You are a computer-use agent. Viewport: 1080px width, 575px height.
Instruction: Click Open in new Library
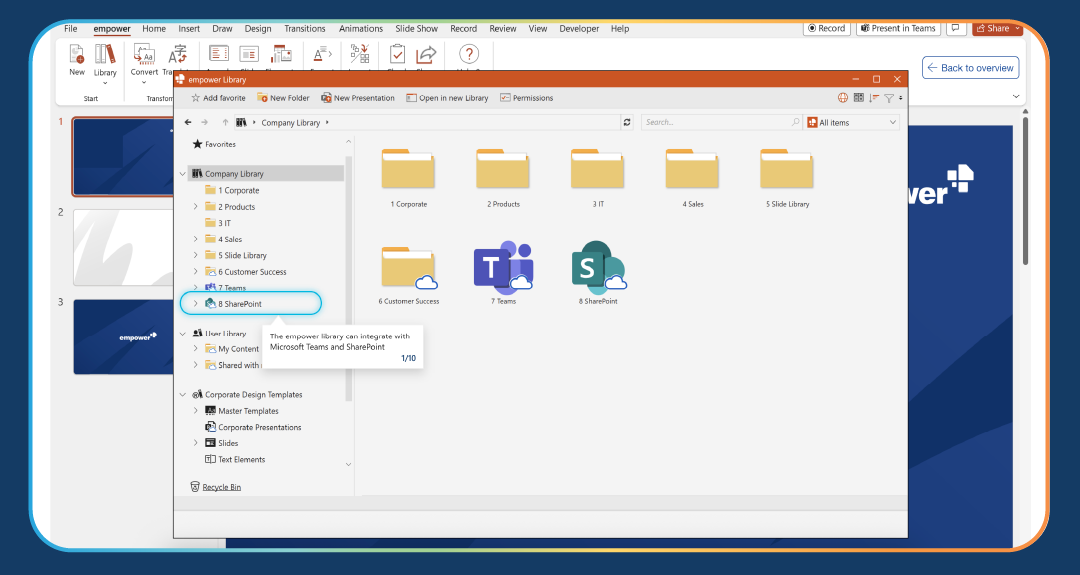tap(447, 98)
